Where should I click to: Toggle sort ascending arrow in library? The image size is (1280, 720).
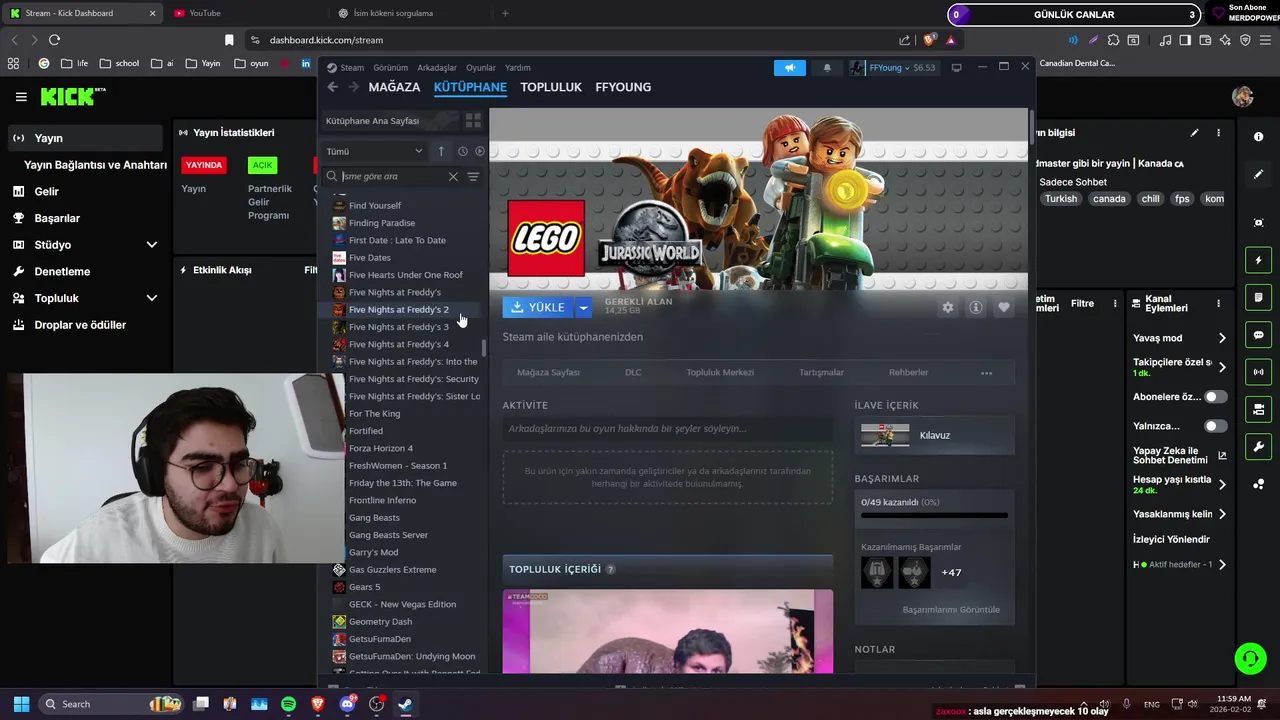click(441, 151)
